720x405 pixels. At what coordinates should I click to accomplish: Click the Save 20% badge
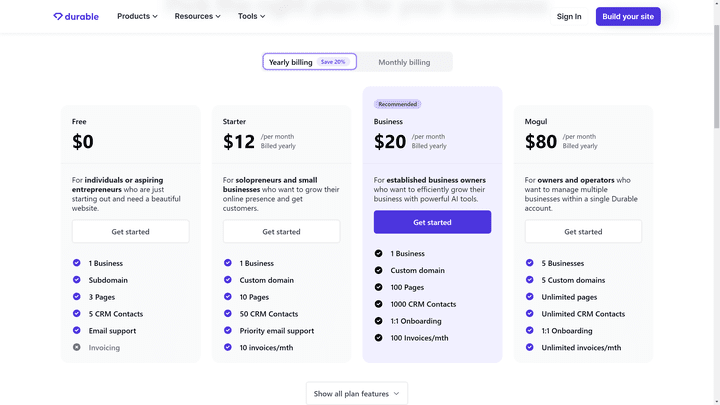point(333,62)
